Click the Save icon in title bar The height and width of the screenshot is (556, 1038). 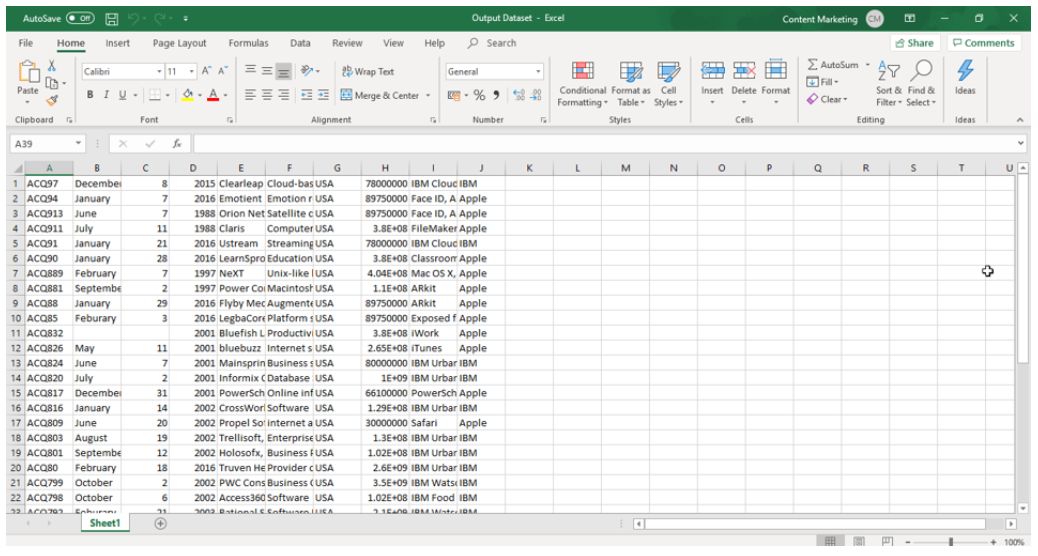tap(112, 19)
